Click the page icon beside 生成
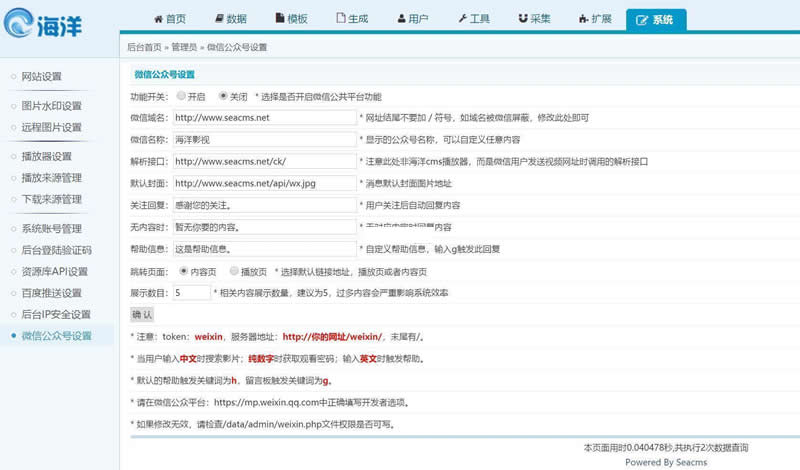This screenshot has width=800, height=470. coord(341,18)
